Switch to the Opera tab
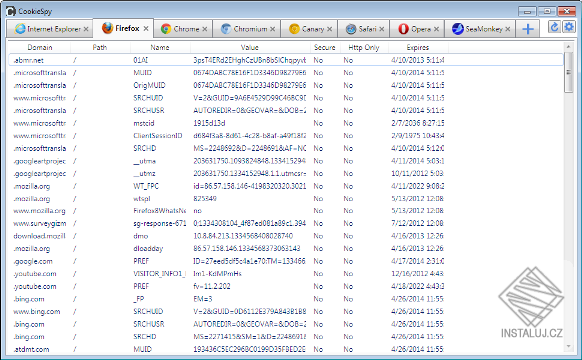 (x=417, y=29)
